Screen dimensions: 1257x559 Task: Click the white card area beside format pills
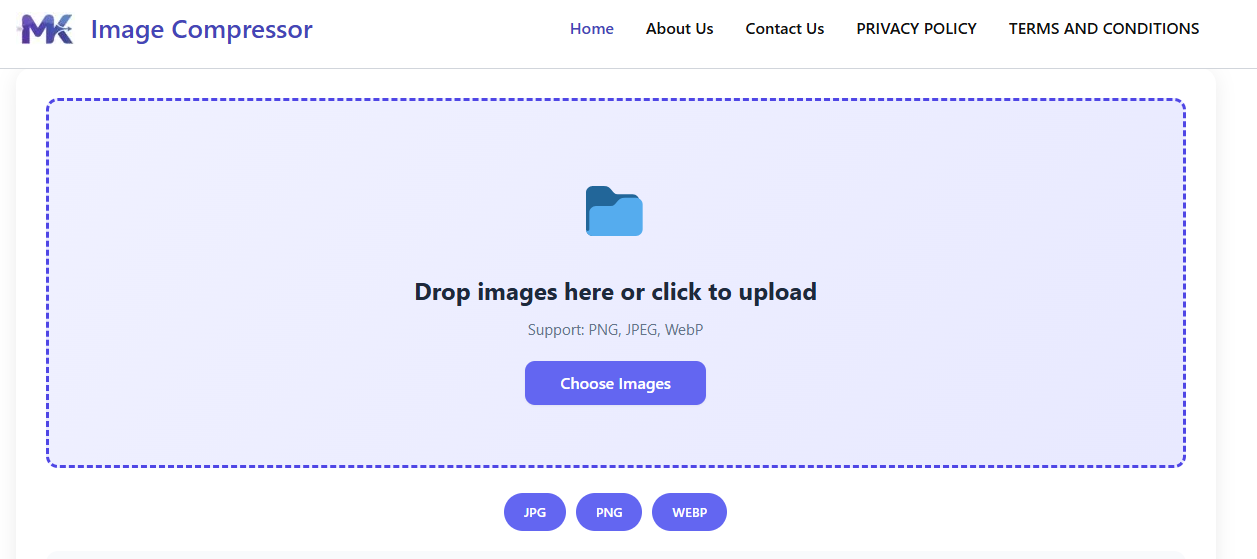(x=950, y=512)
